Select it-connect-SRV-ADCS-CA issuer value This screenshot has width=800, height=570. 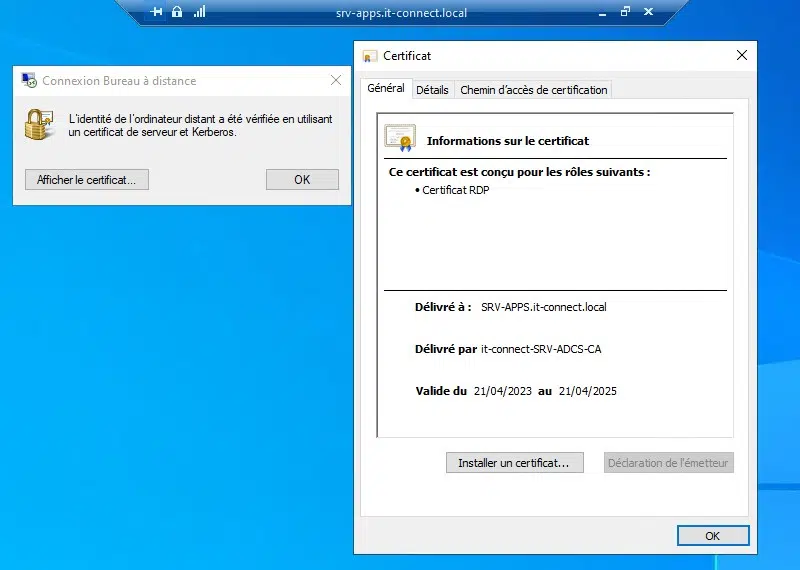coord(541,349)
